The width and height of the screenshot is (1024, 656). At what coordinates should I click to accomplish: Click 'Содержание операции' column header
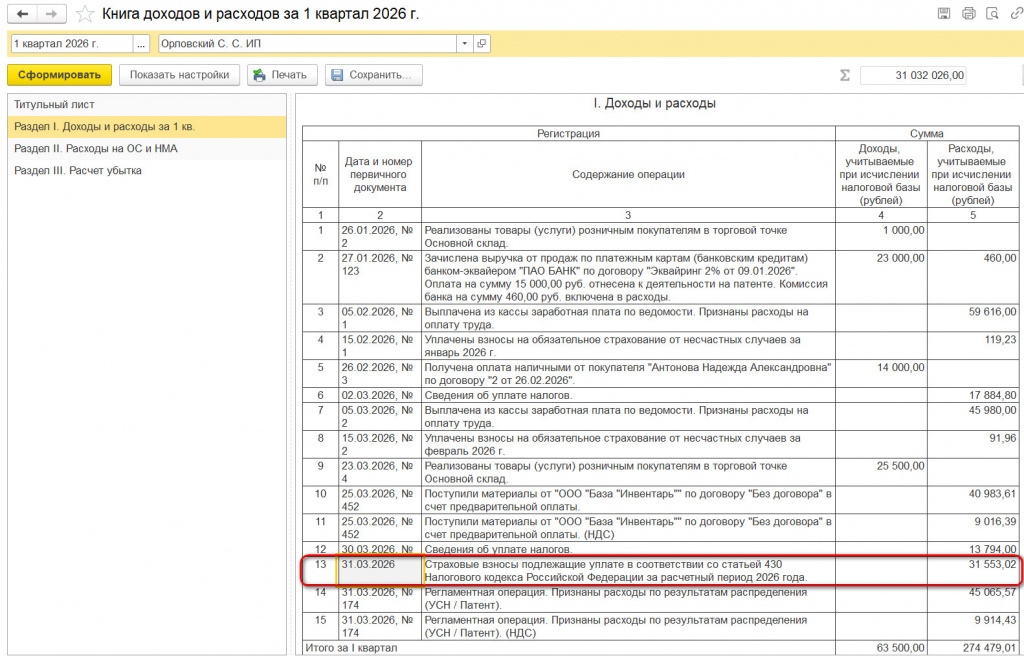click(629, 174)
